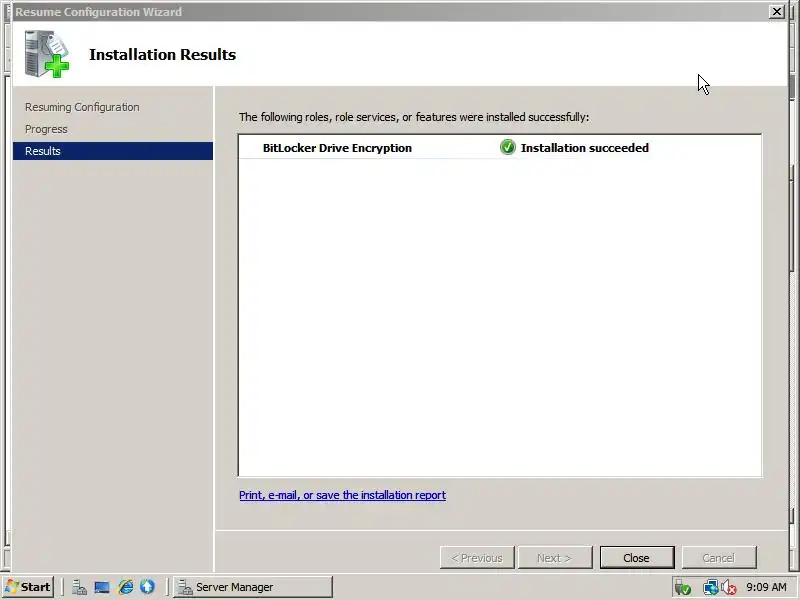Click the network status tray icon

pos(710,588)
